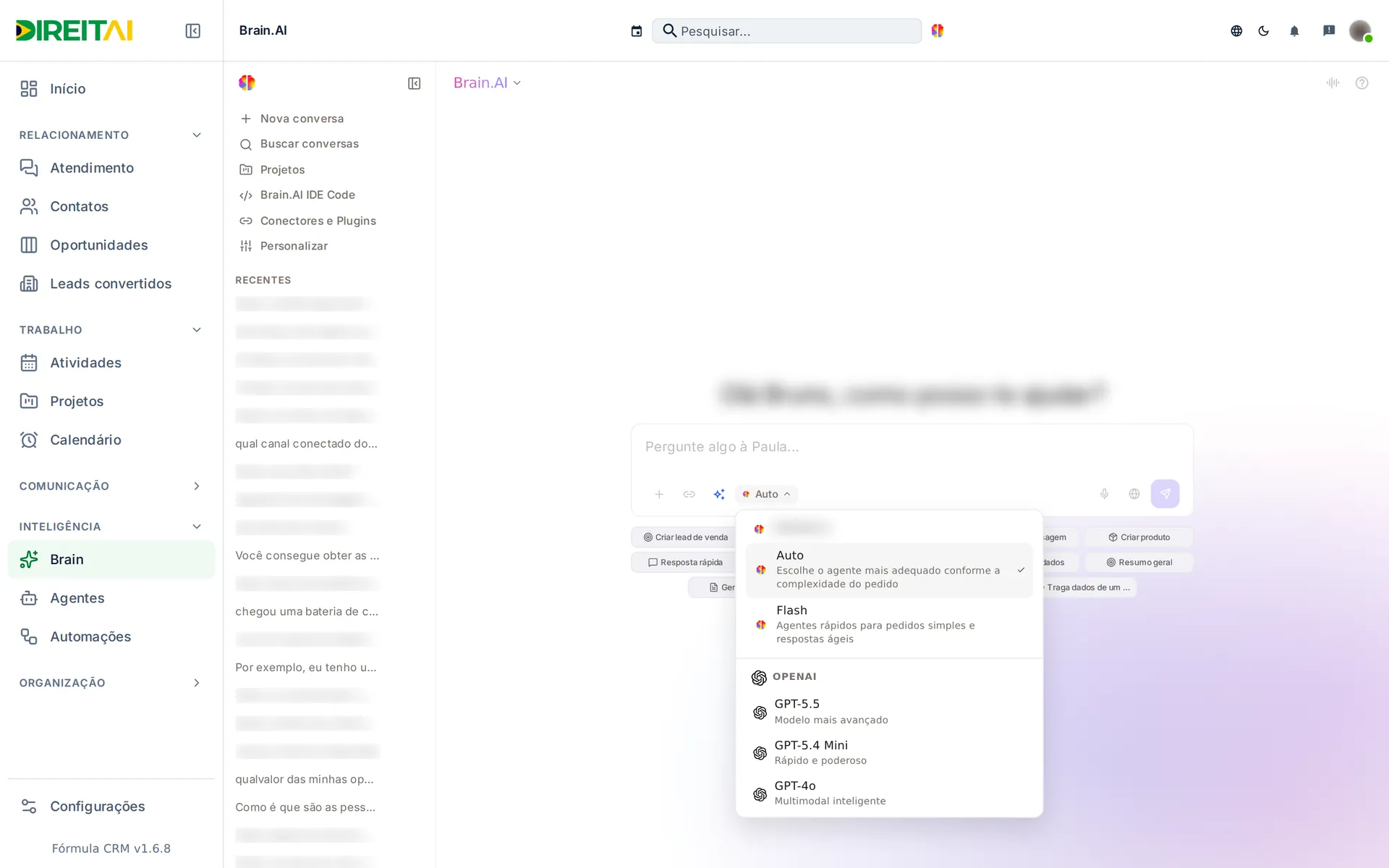Screen dimensions: 1389x868
Task: Click into the Pesquisar search field
Action: (x=787, y=30)
